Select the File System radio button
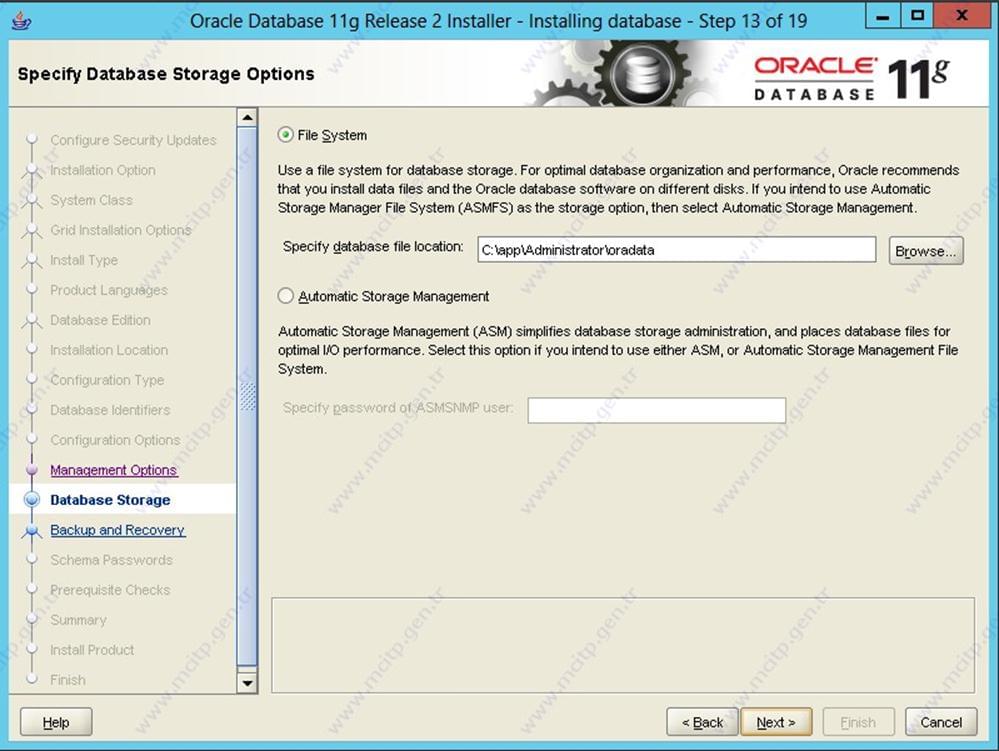 click(x=285, y=135)
